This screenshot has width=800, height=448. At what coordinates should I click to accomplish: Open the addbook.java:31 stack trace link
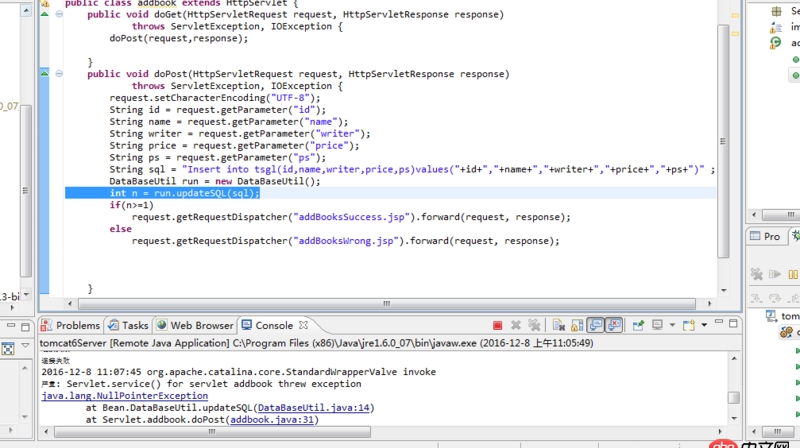(271, 419)
